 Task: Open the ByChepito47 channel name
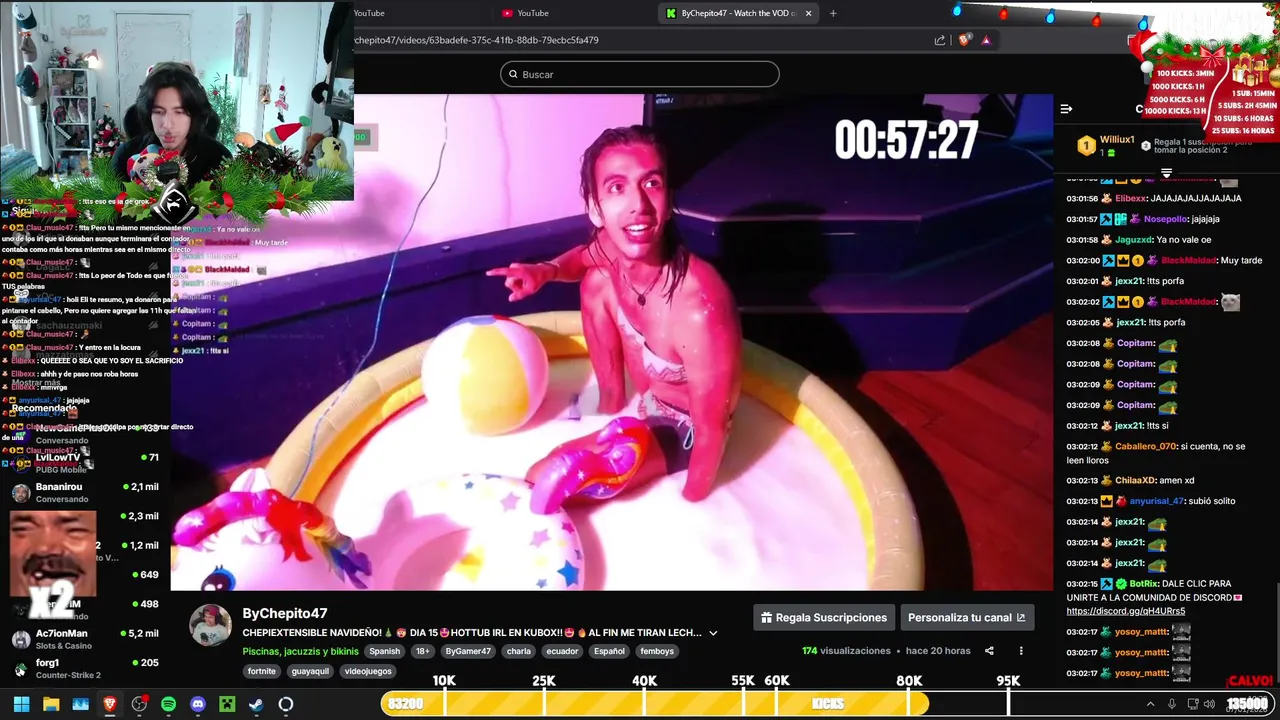[285, 613]
